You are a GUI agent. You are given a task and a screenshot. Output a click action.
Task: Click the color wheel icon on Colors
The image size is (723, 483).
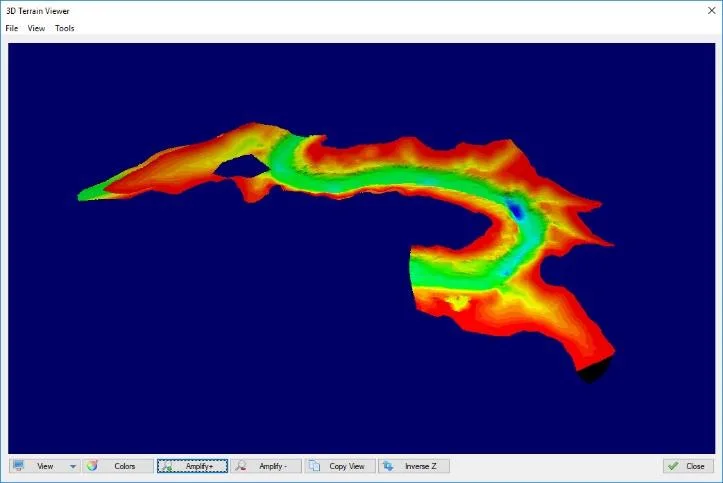click(92, 465)
